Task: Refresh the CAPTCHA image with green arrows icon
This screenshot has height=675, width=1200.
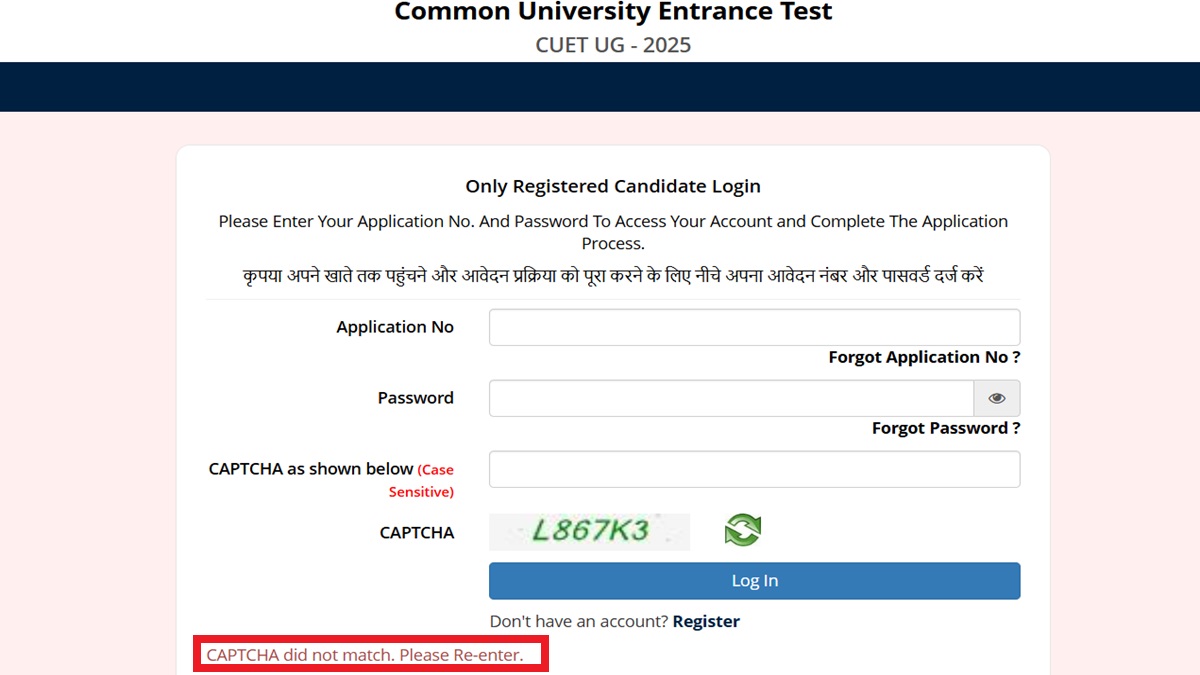Action: pyautogui.click(x=742, y=530)
